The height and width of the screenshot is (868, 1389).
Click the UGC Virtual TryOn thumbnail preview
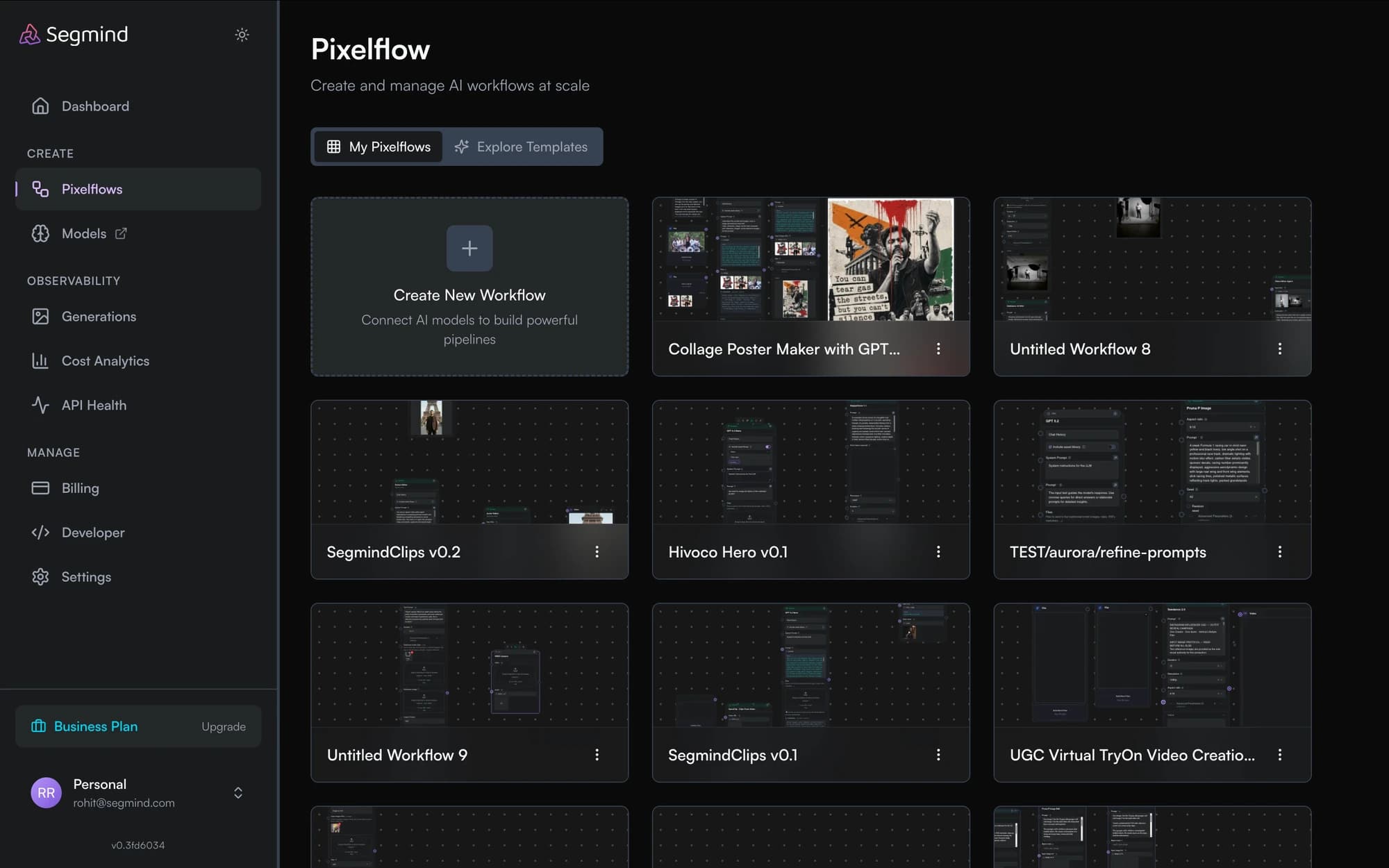click(x=1152, y=665)
